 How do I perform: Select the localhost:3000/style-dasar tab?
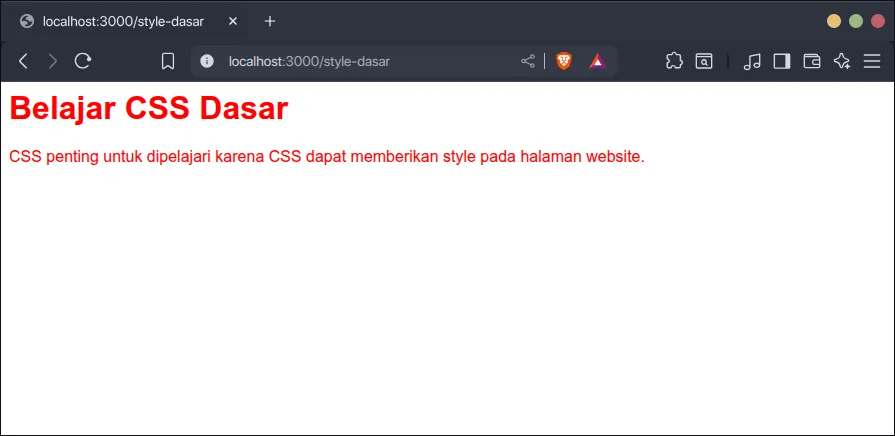click(x=128, y=21)
